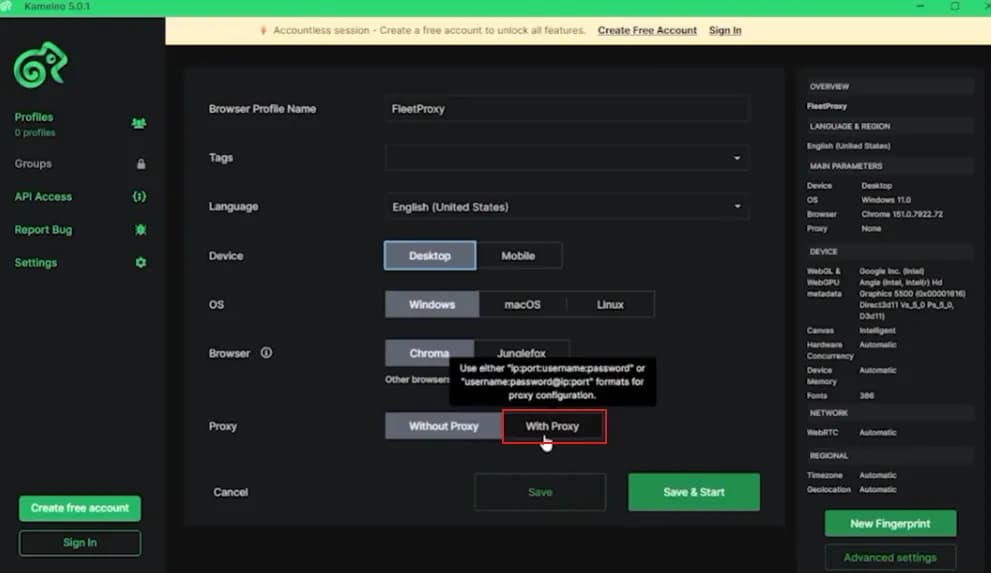Click the API Access braces icon
Viewport: 991px width, 573px height.
(139, 196)
